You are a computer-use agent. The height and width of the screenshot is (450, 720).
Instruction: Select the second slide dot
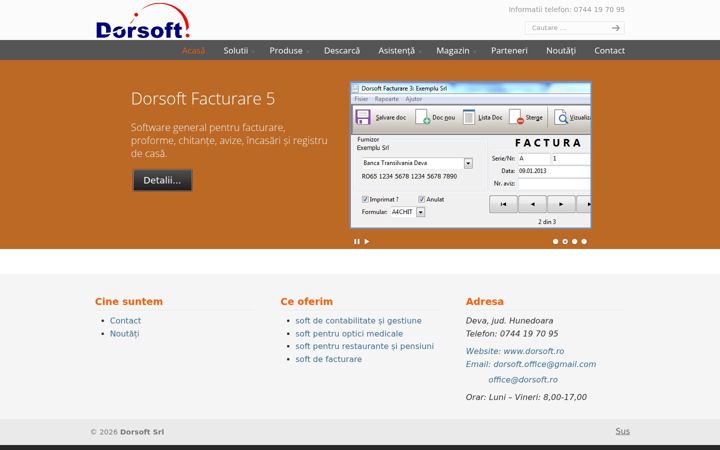point(565,242)
